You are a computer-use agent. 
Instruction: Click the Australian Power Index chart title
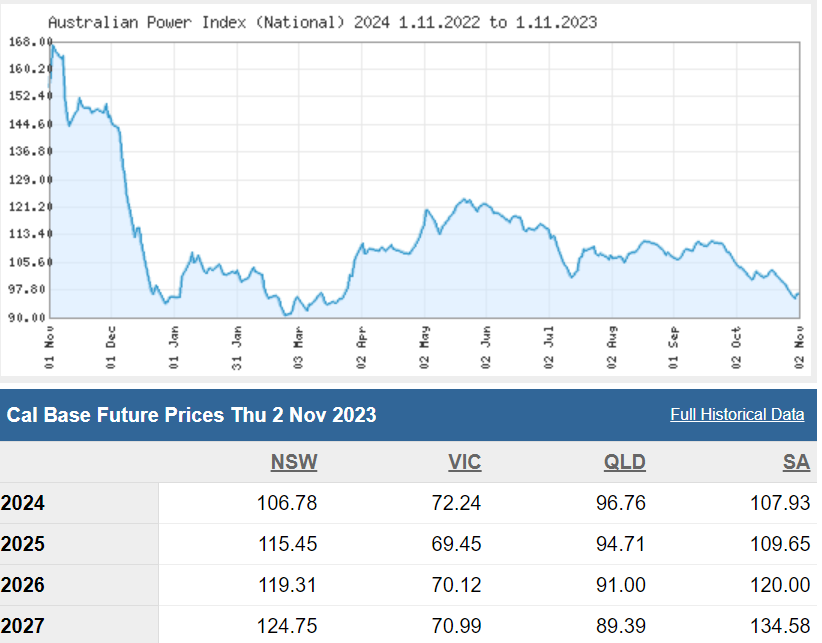[322, 22]
